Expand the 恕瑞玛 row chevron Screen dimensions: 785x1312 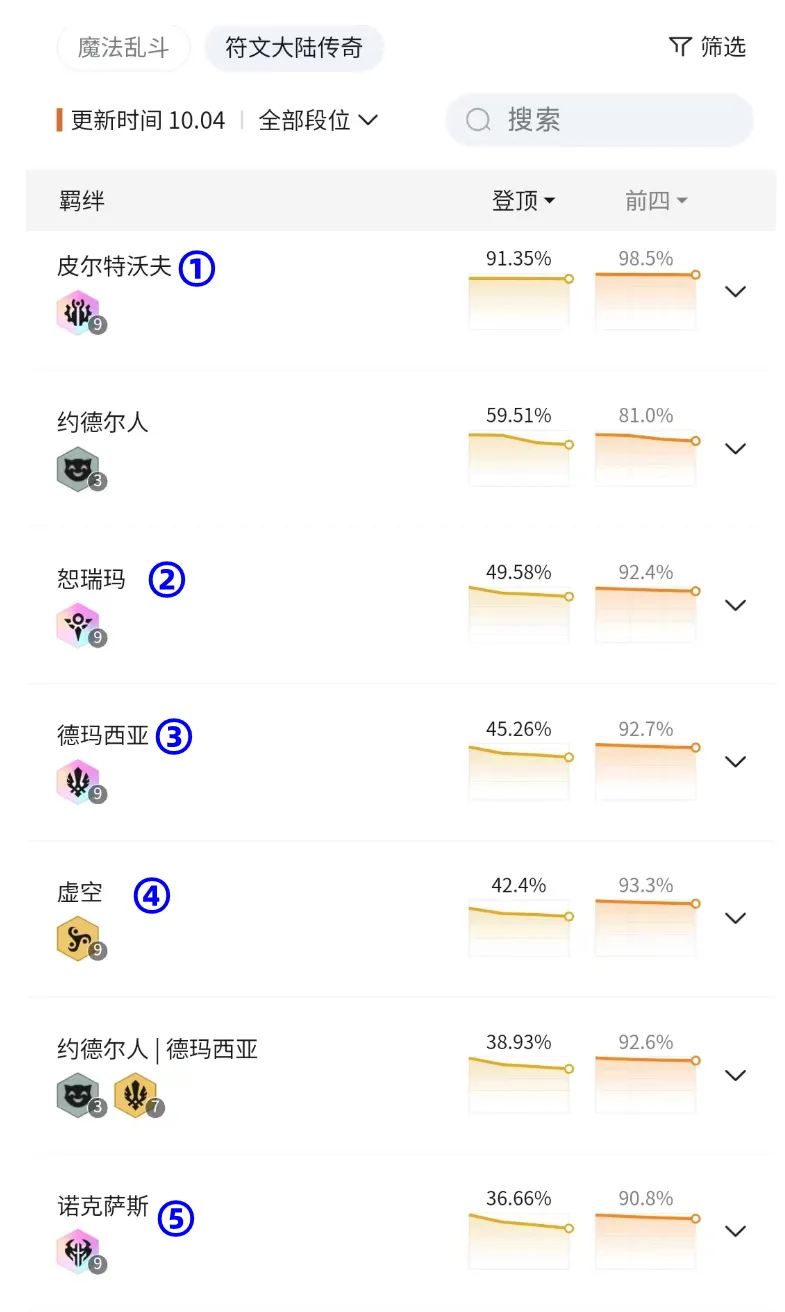735,605
